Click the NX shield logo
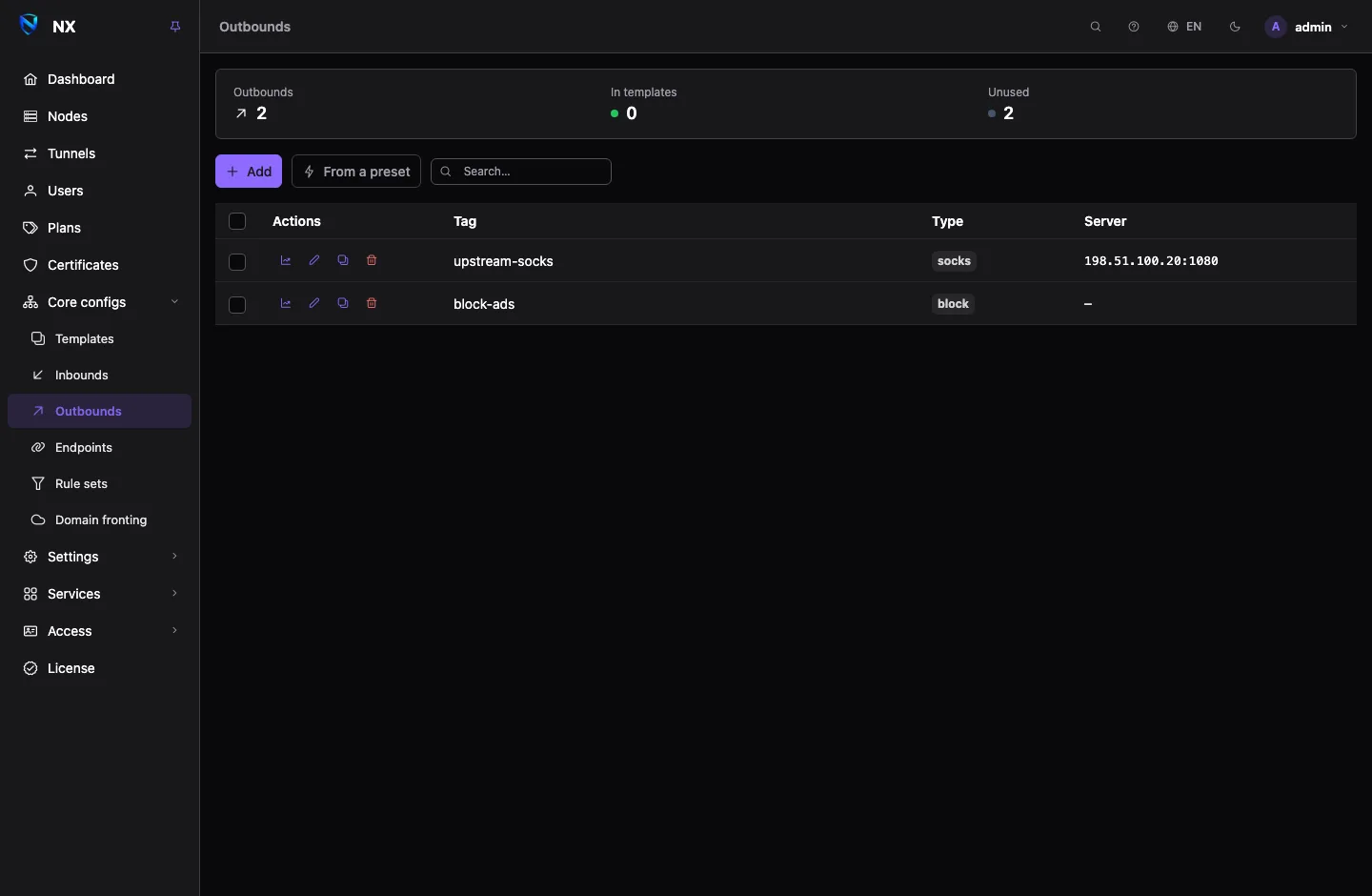Image resolution: width=1372 pixels, height=896 pixels. click(x=30, y=26)
